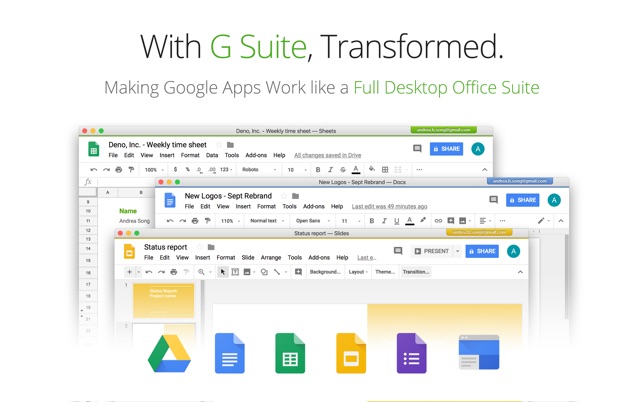Open move-to-folder icon in Docs window
The width and height of the screenshot is (643, 402).
click(x=295, y=196)
